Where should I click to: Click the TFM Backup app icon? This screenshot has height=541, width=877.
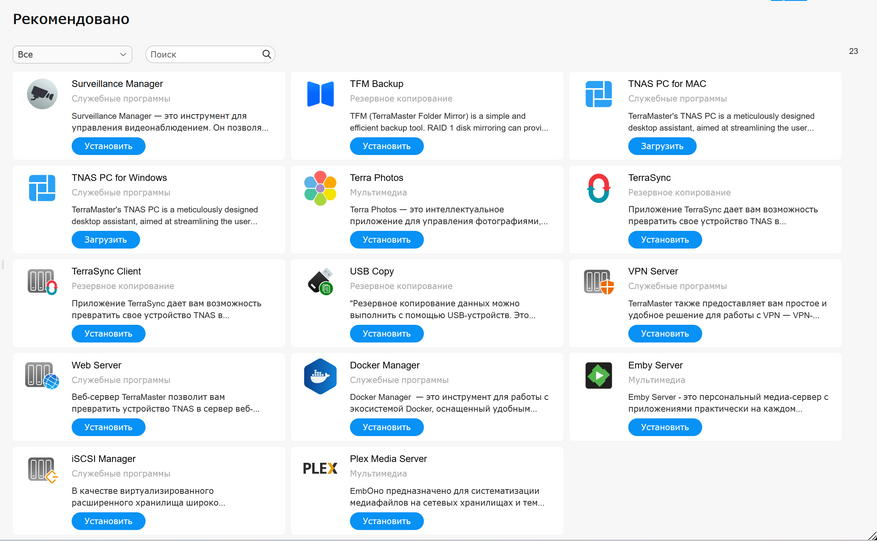point(320,94)
